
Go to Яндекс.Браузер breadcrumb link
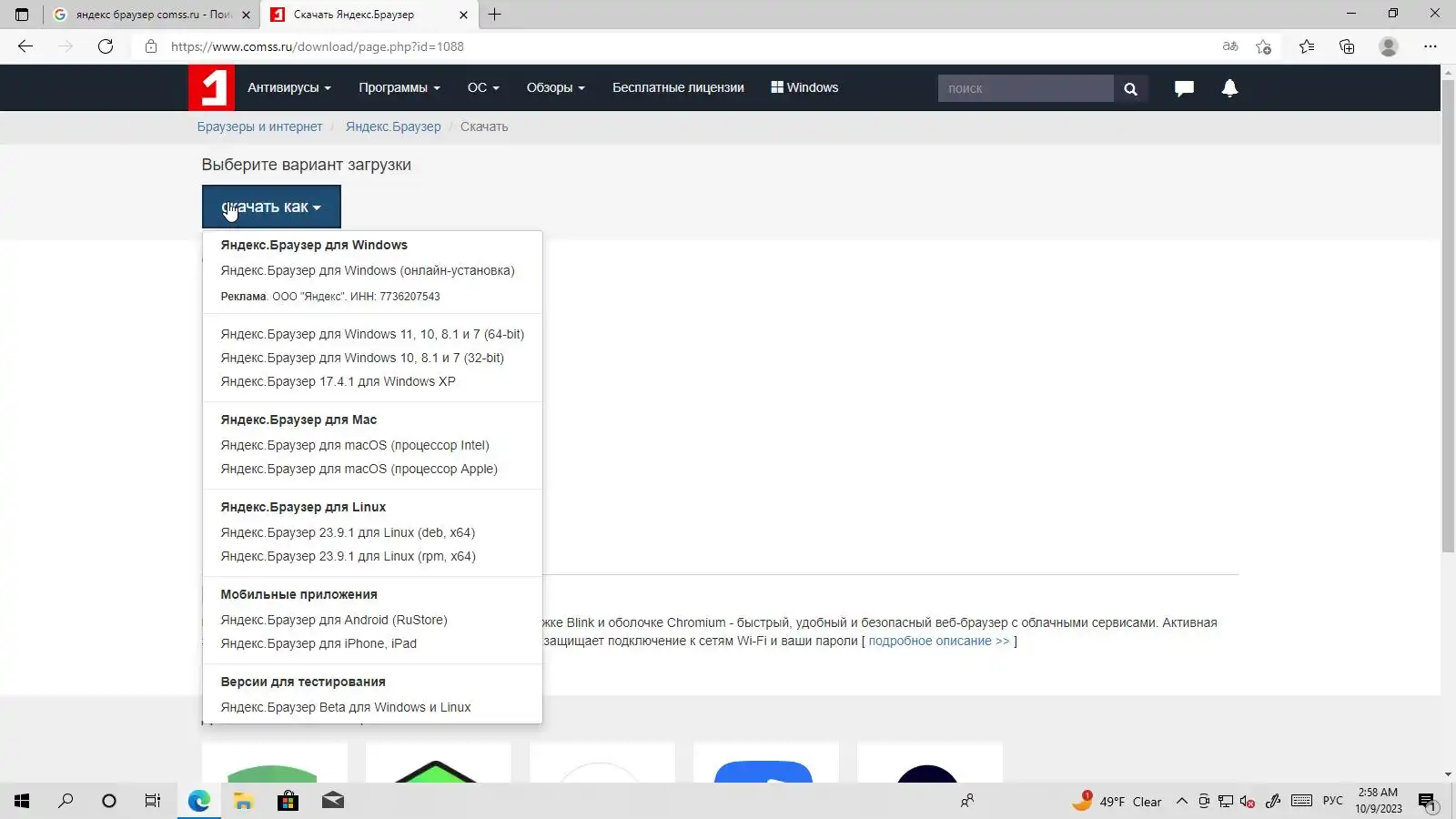coord(393,126)
